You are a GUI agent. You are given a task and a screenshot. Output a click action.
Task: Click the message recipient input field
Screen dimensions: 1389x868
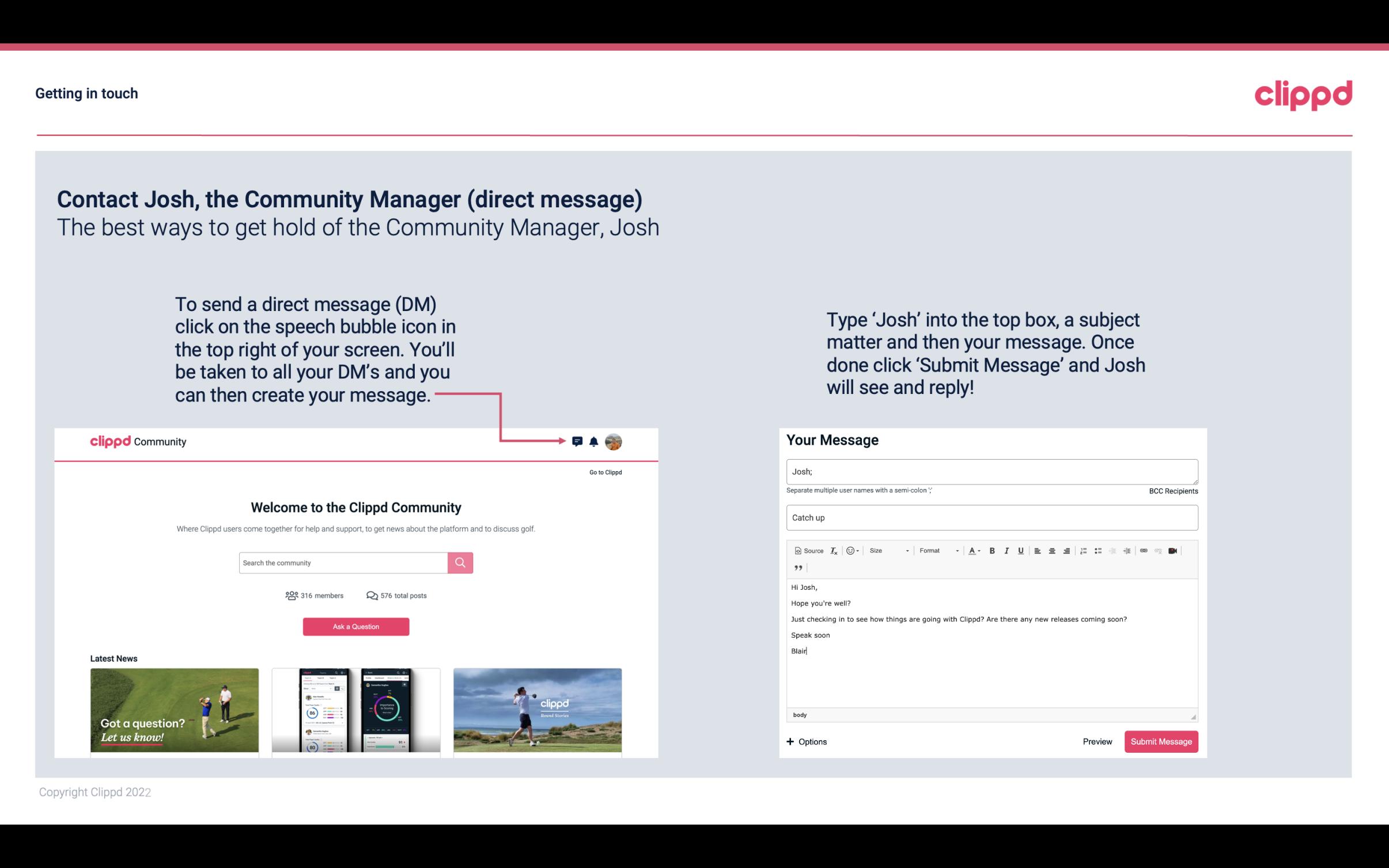(991, 471)
